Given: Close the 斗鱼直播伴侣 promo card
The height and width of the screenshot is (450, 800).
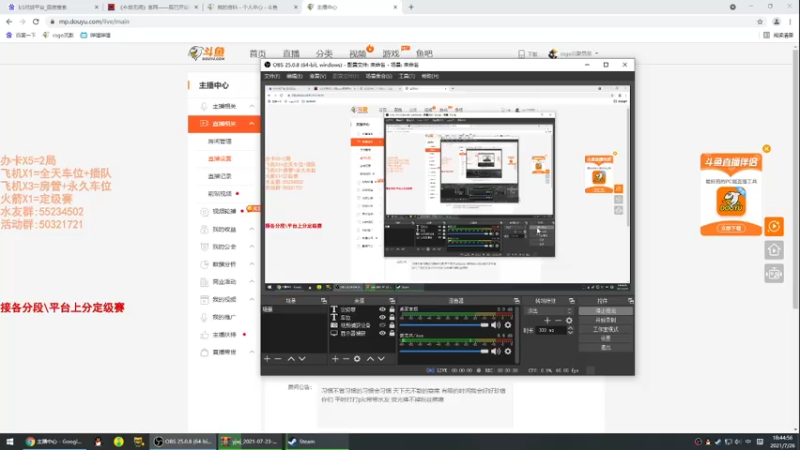Looking at the screenshot, I should [x=766, y=148].
